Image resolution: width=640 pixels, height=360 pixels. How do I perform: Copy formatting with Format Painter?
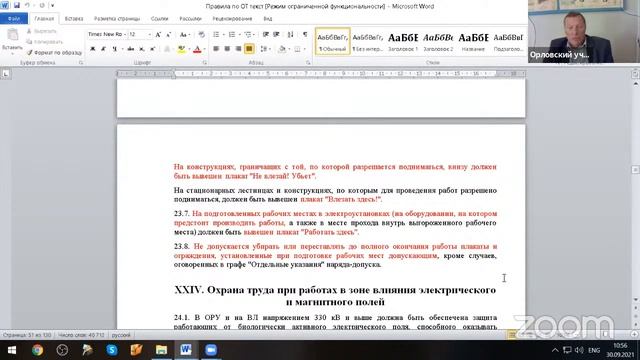[54, 53]
